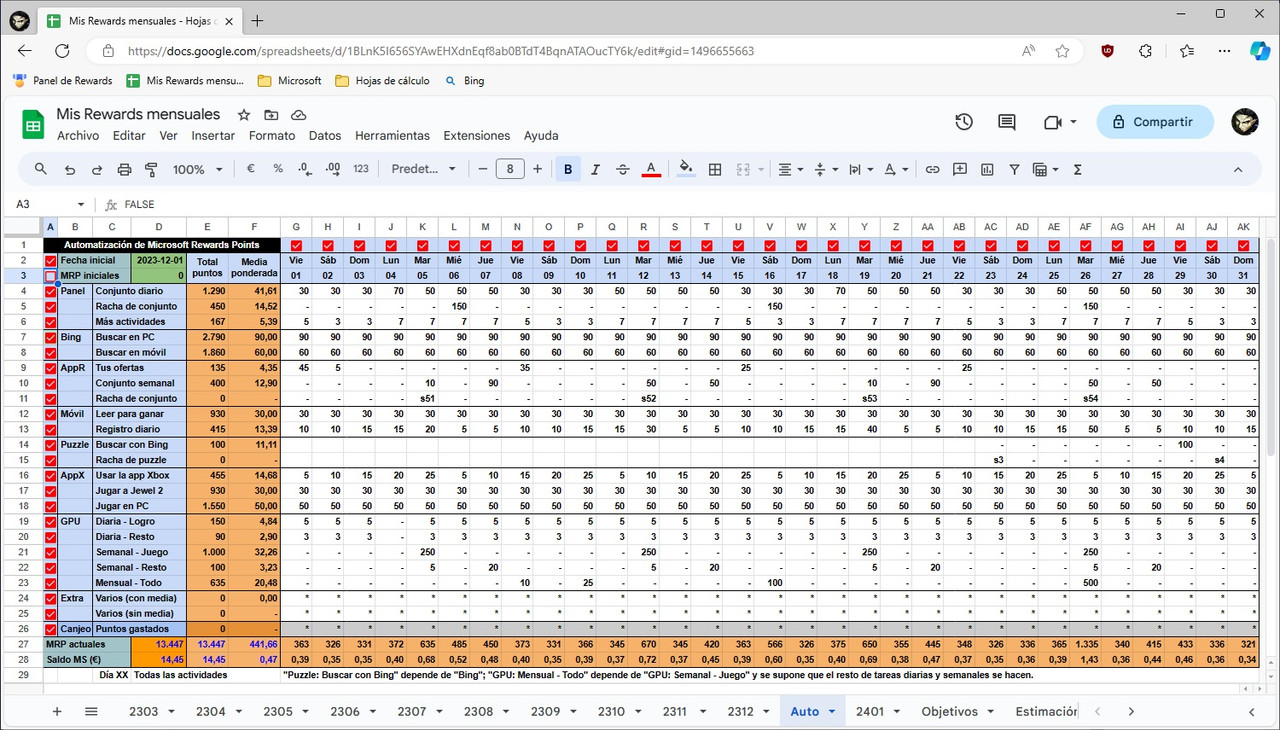Format as percent
1280x730 pixels.
278,169
